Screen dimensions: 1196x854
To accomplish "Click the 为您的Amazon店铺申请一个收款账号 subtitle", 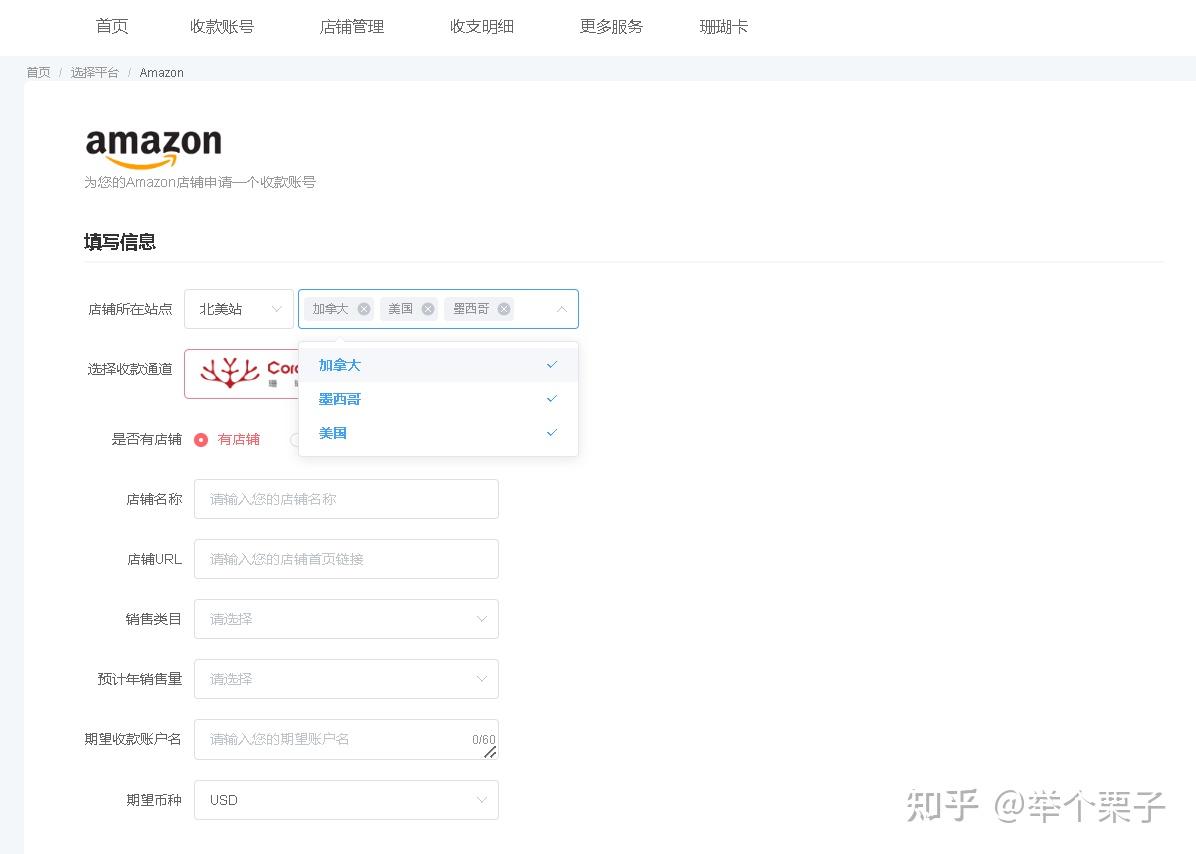I will (200, 182).
